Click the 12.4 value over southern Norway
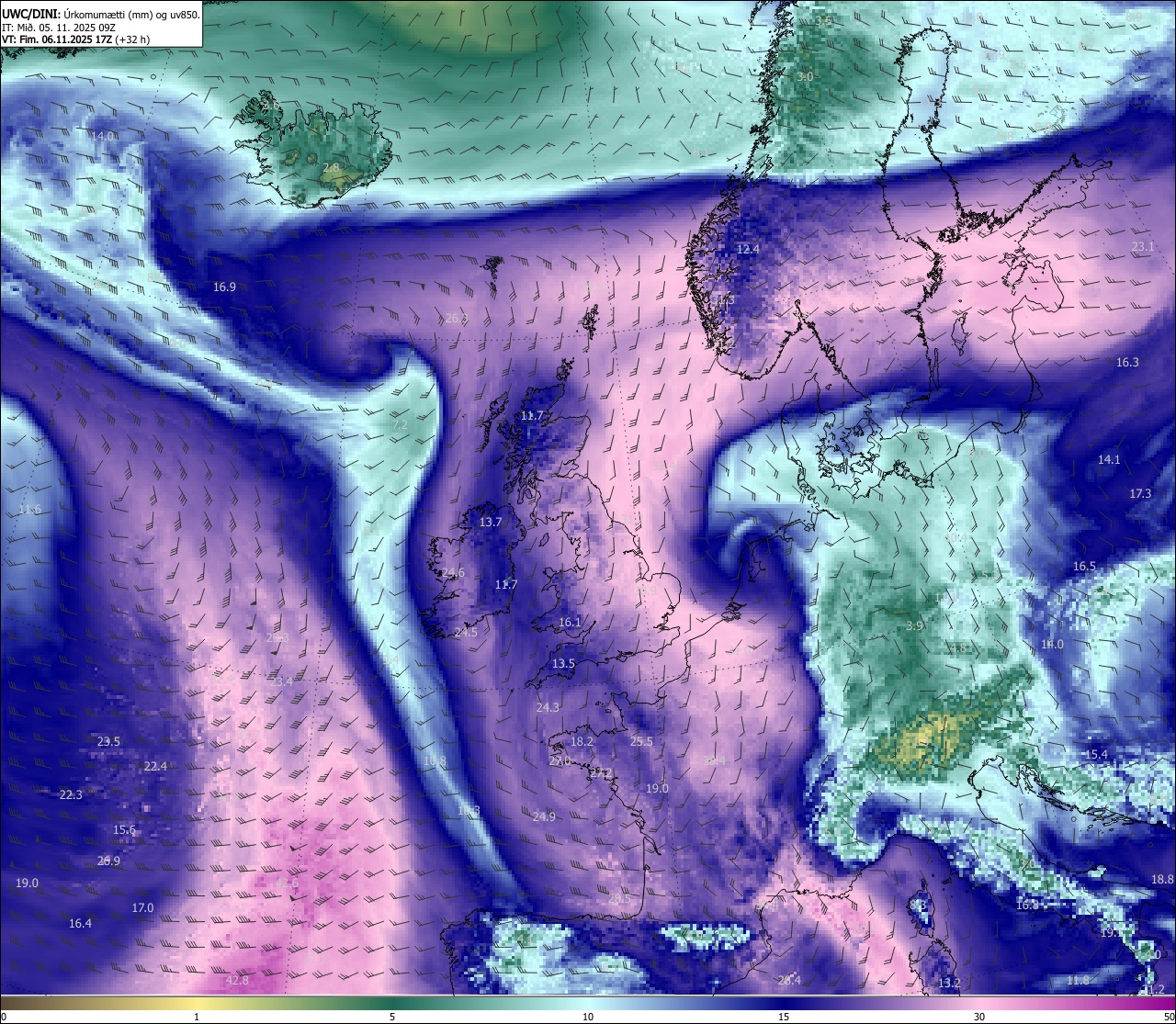 (x=749, y=250)
